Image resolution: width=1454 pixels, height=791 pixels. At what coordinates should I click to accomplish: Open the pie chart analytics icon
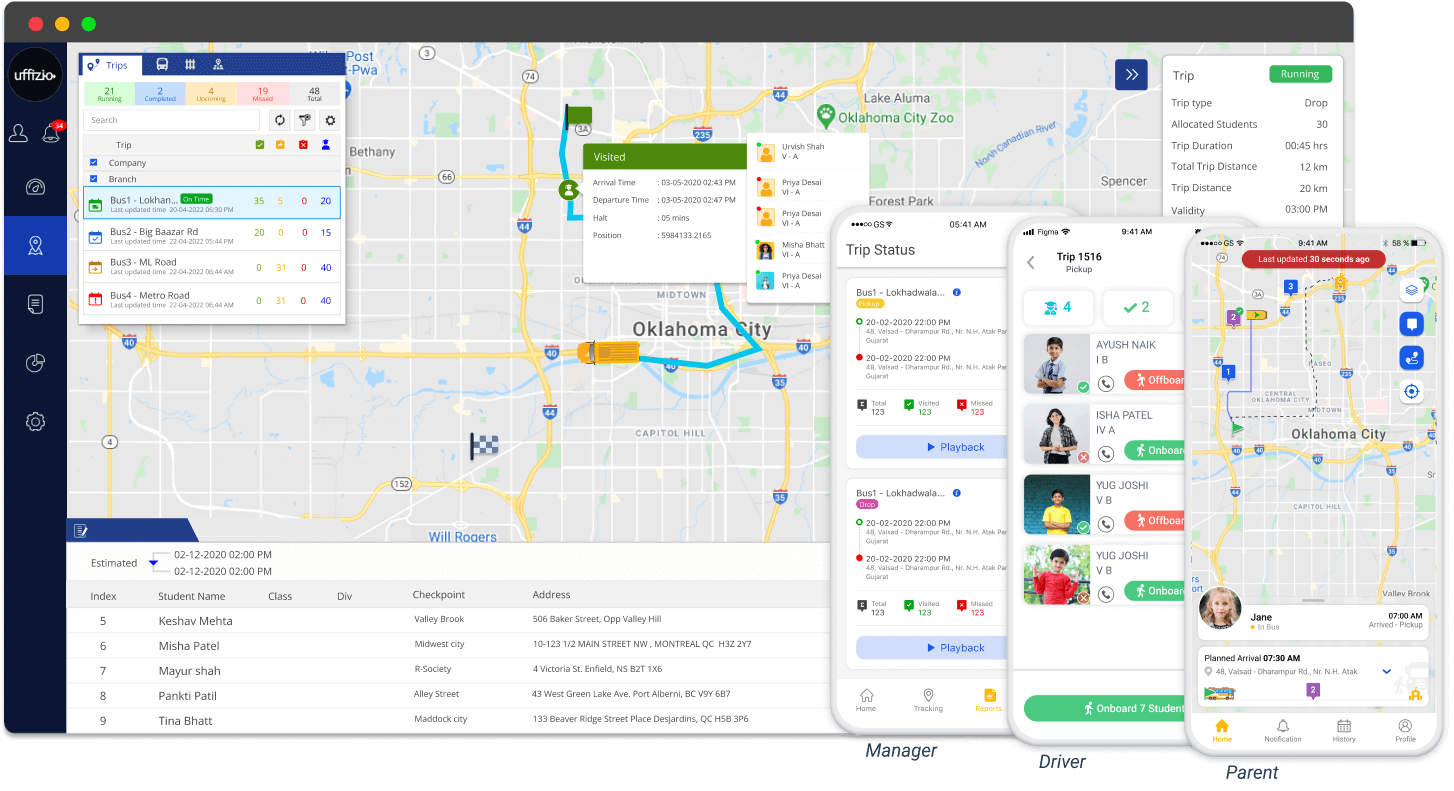(x=35, y=363)
